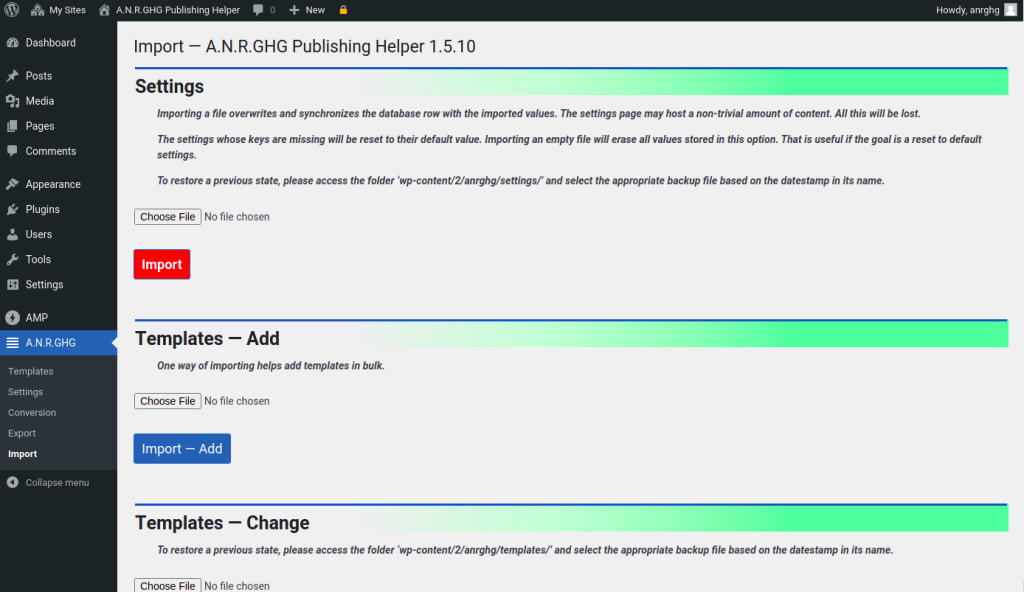Viewport: 1024px width, 592px height.
Task: Go to the A.N.R.GHG Settings submenu
Action: click(25, 392)
